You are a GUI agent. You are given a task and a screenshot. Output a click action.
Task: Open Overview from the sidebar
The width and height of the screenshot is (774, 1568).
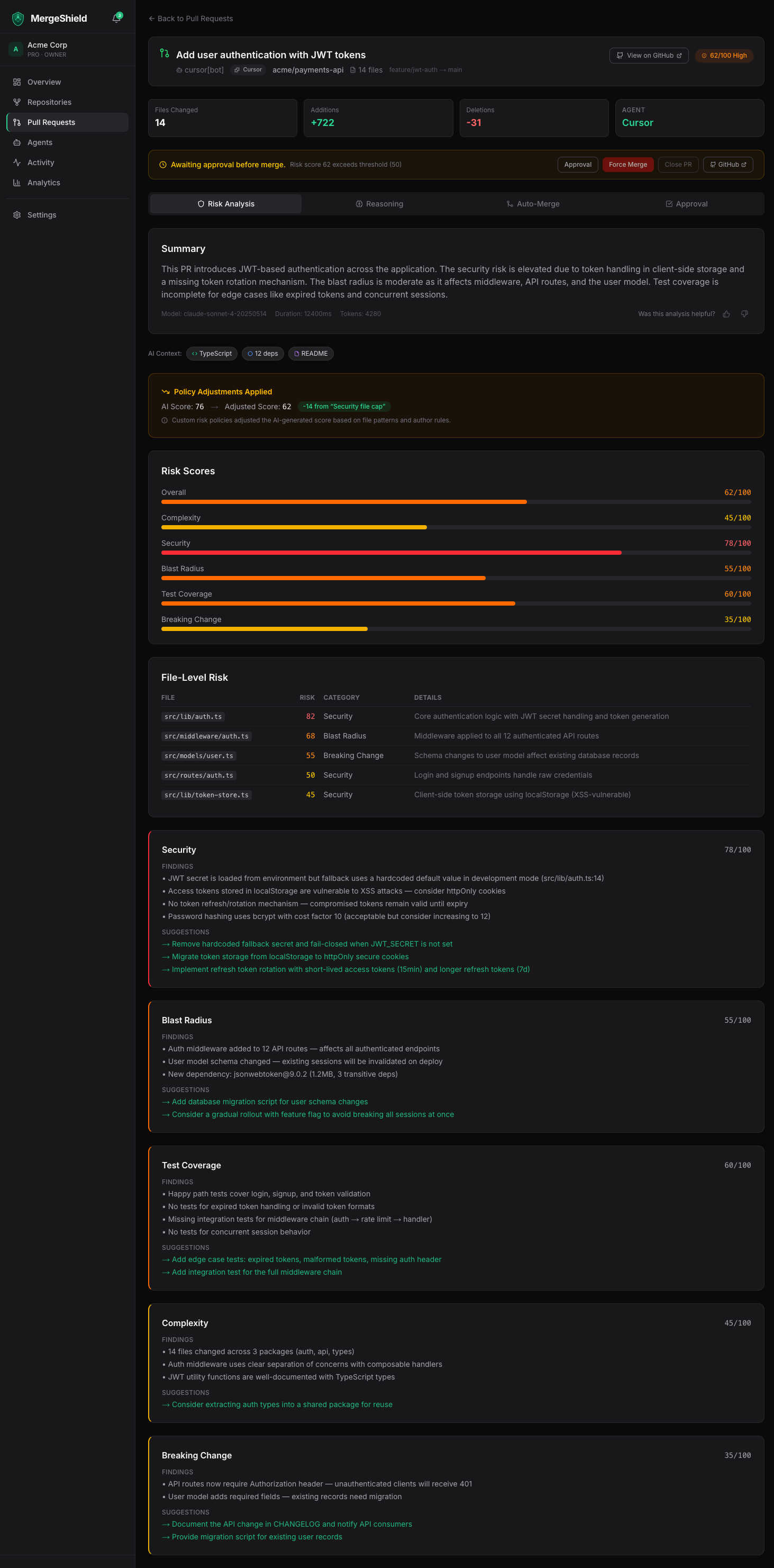point(44,82)
